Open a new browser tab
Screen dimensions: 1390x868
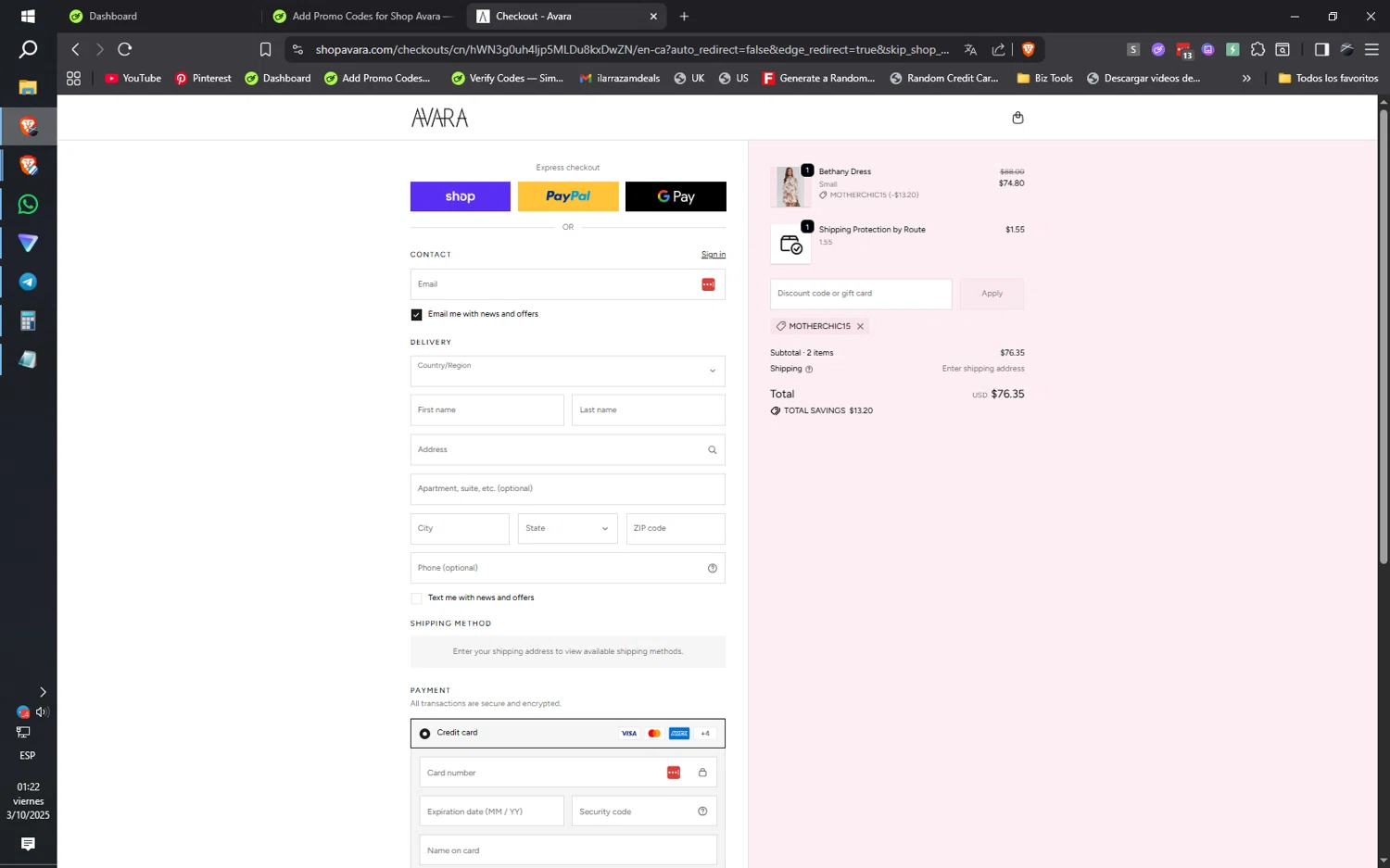[x=684, y=16]
